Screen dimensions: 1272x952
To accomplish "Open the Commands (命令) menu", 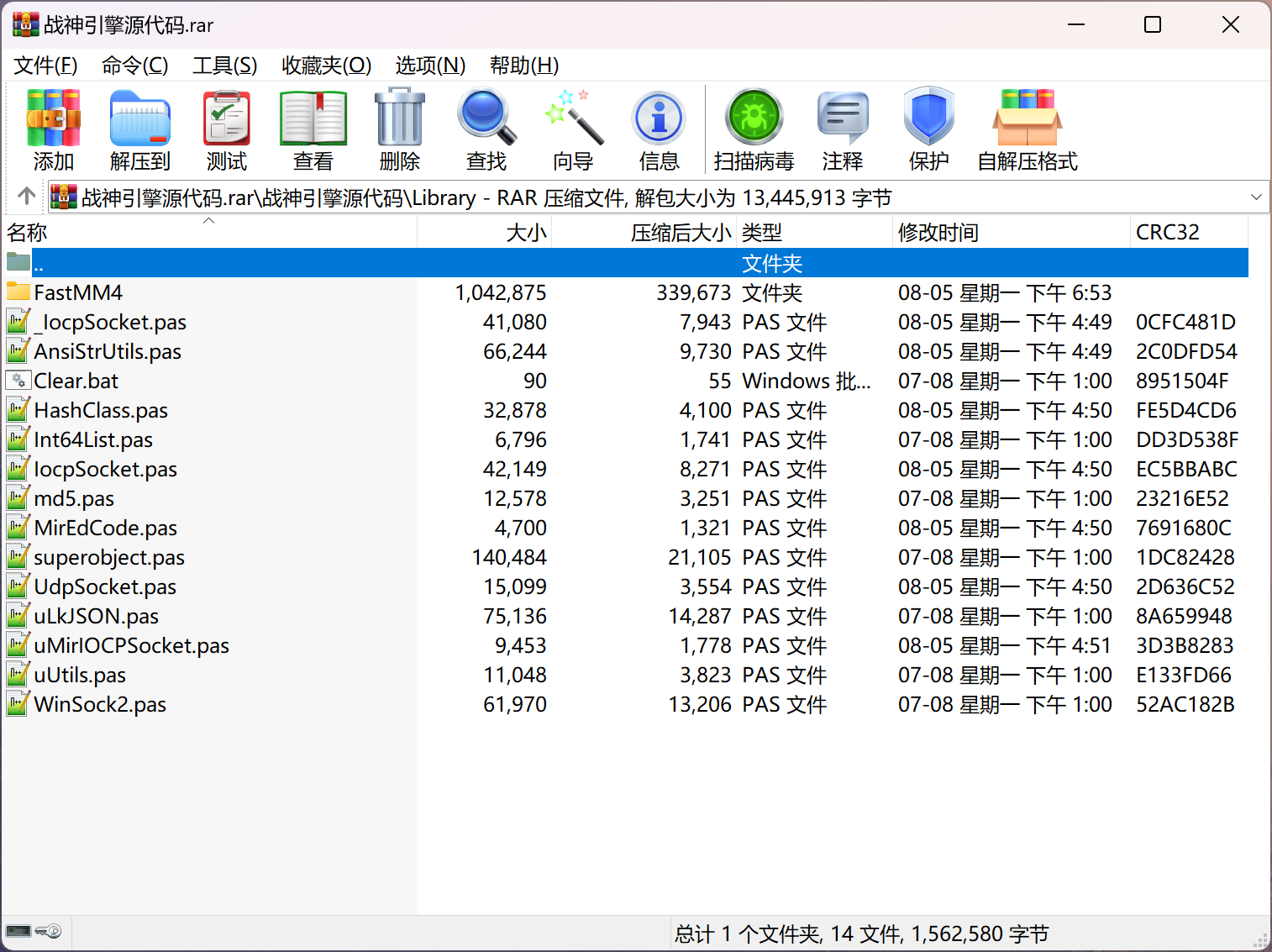I will [x=134, y=65].
